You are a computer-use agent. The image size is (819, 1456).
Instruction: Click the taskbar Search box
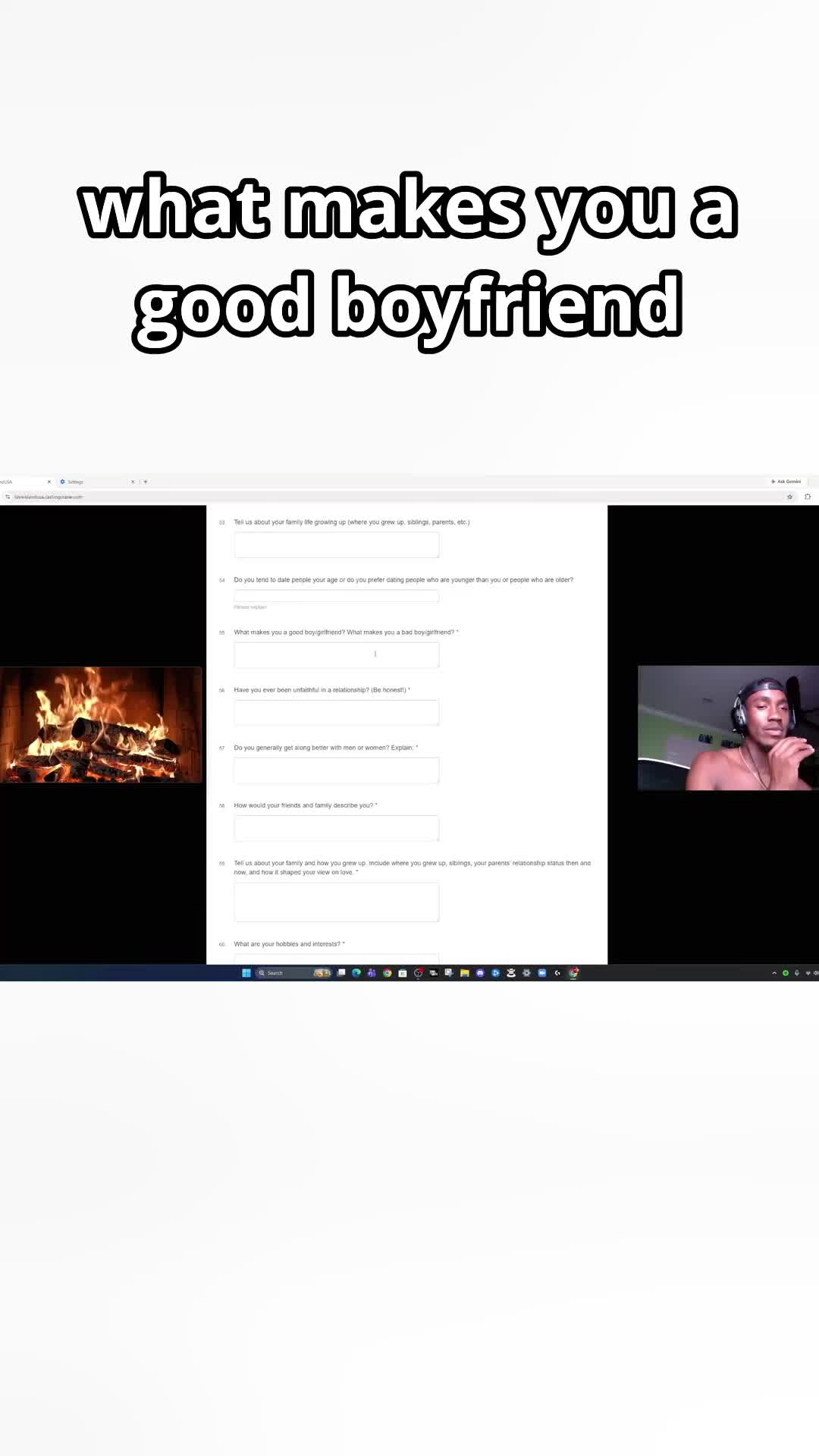[x=294, y=973]
